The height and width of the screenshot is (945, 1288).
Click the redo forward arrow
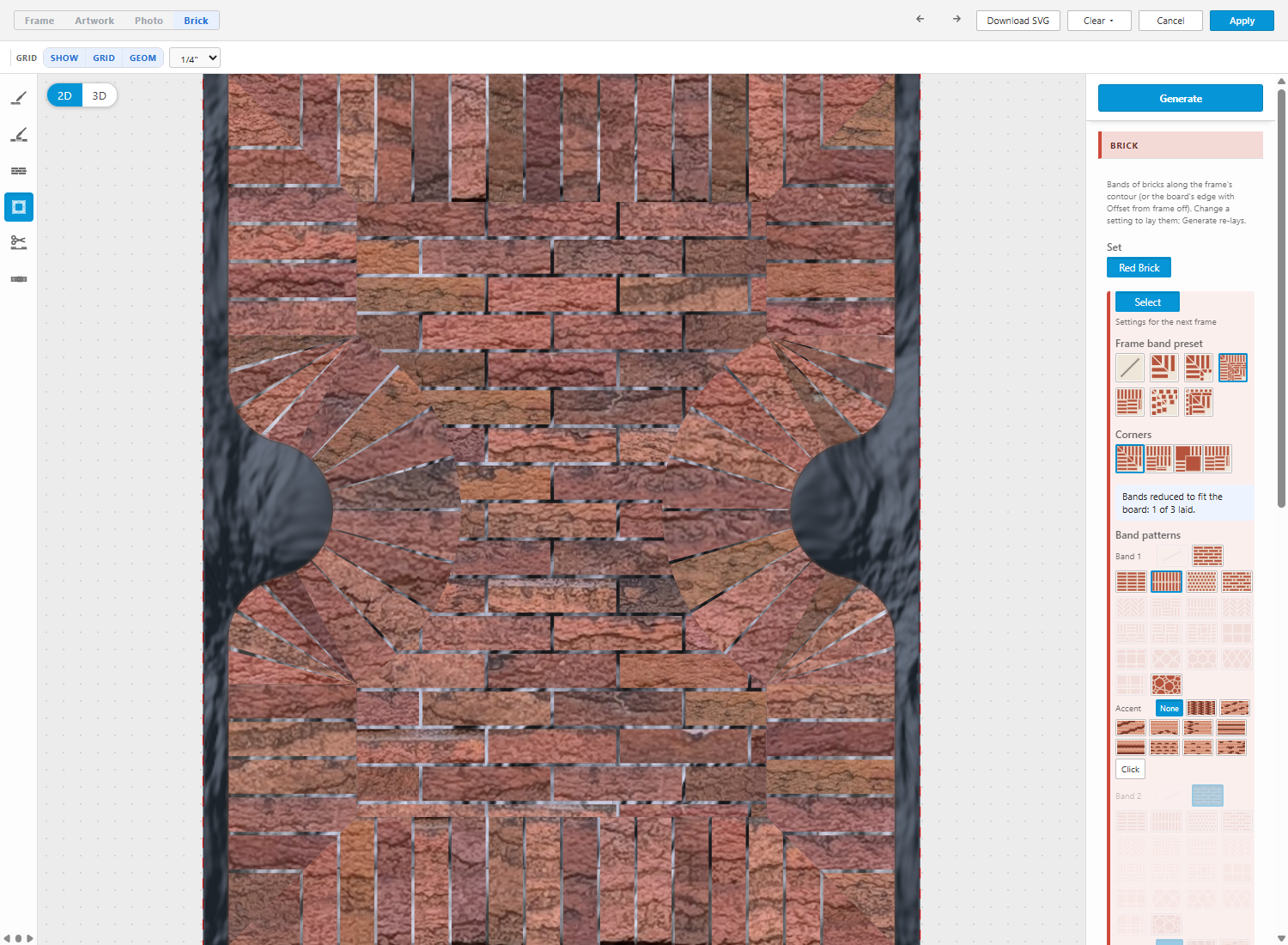coord(957,19)
